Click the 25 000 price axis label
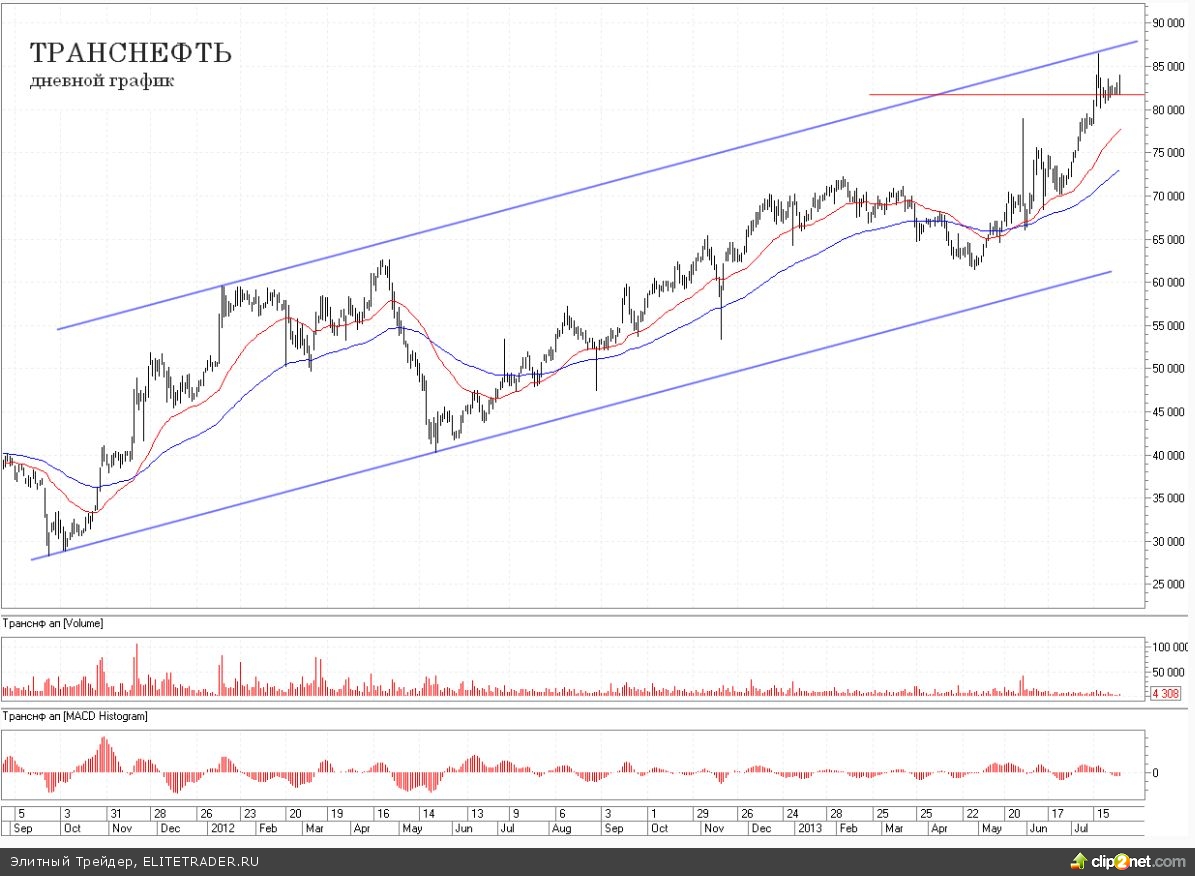 pyautogui.click(x=1168, y=585)
